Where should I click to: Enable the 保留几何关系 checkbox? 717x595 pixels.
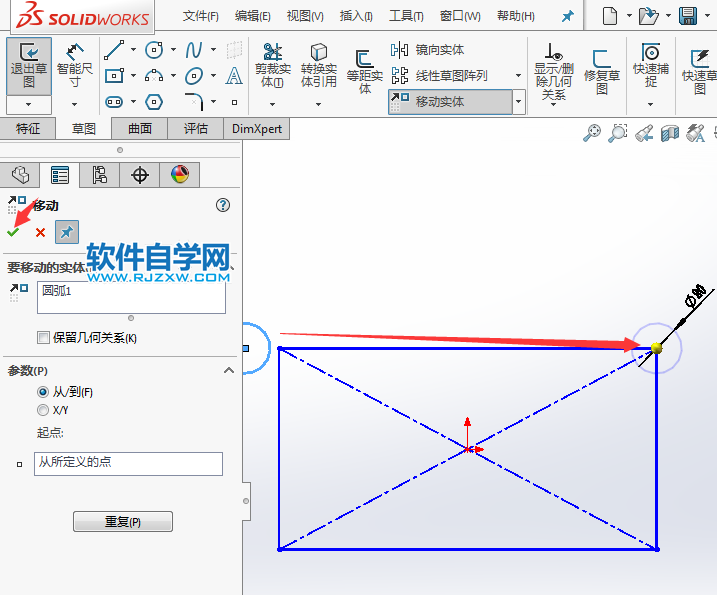[x=43, y=338]
